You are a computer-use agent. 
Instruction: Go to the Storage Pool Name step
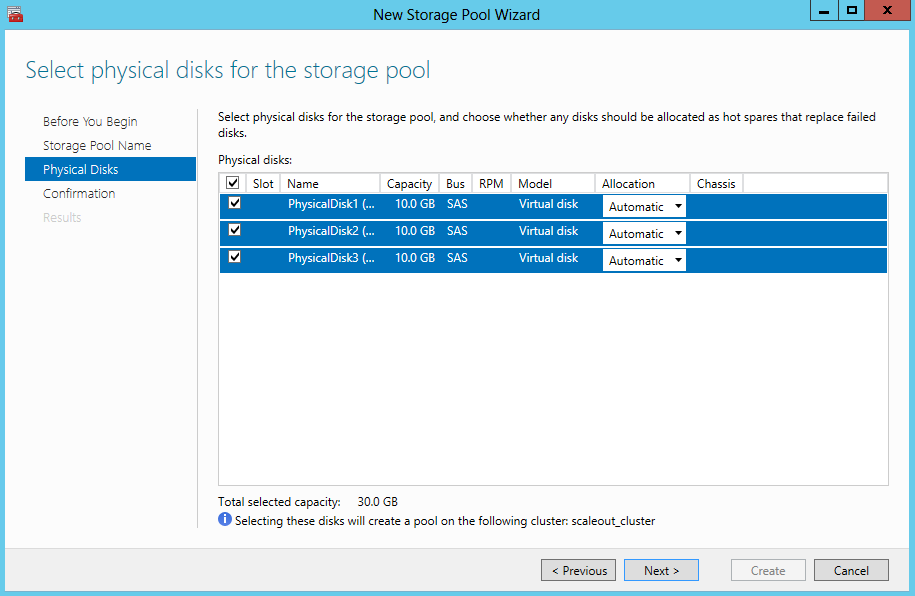(x=97, y=145)
